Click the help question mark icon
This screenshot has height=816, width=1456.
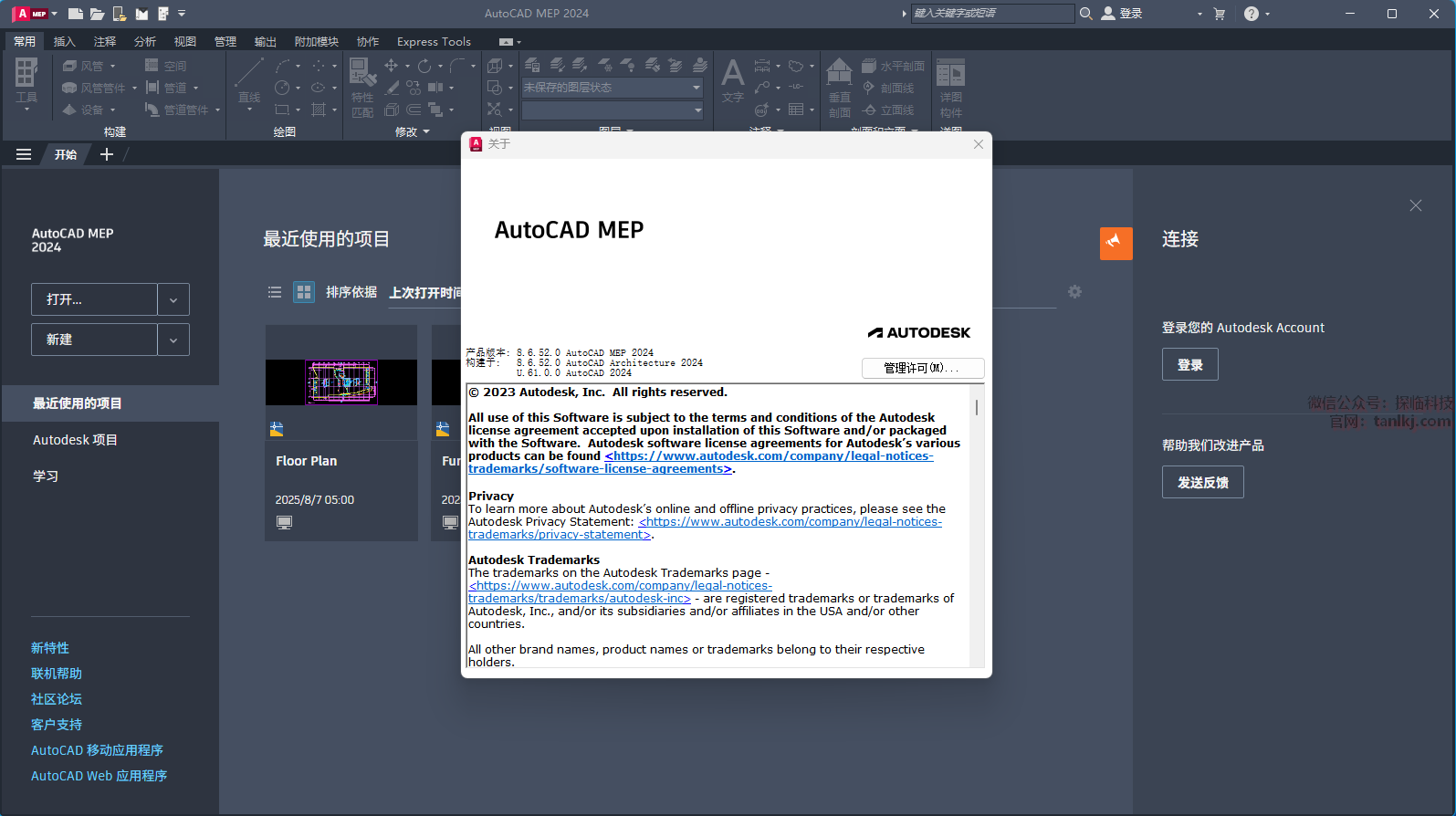point(1252,14)
